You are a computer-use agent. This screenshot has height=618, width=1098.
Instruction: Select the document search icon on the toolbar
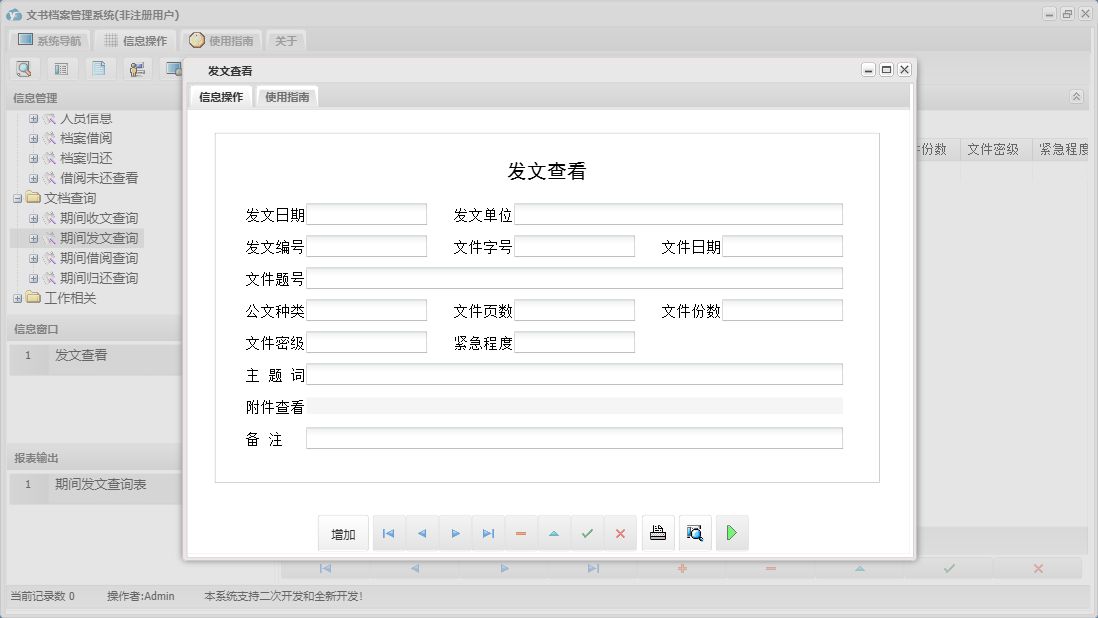coord(24,68)
